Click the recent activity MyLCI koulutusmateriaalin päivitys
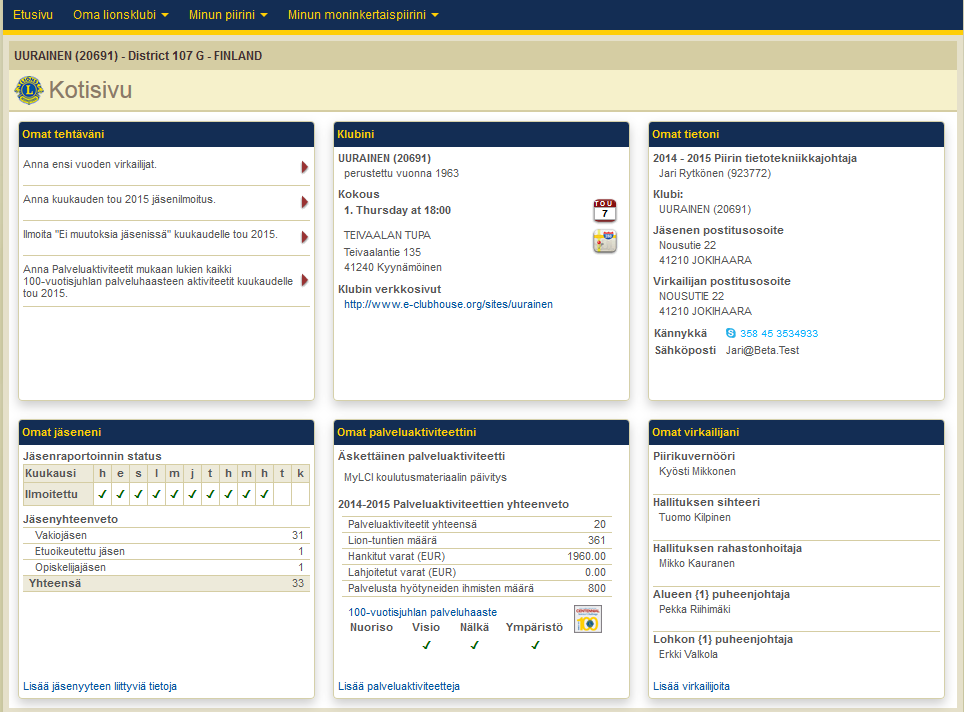 [x=425, y=478]
